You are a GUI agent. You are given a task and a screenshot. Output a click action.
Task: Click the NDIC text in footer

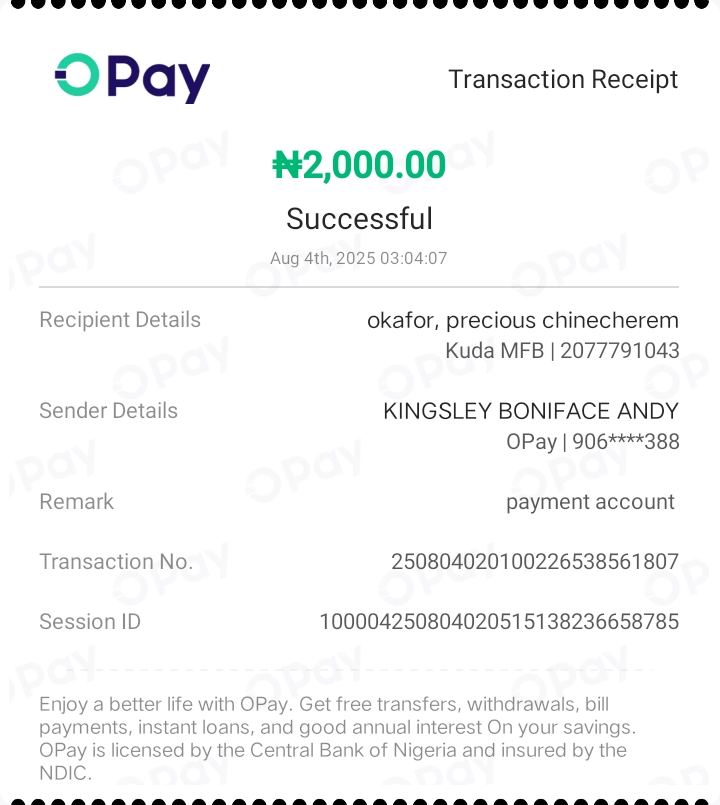(x=62, y=773)
